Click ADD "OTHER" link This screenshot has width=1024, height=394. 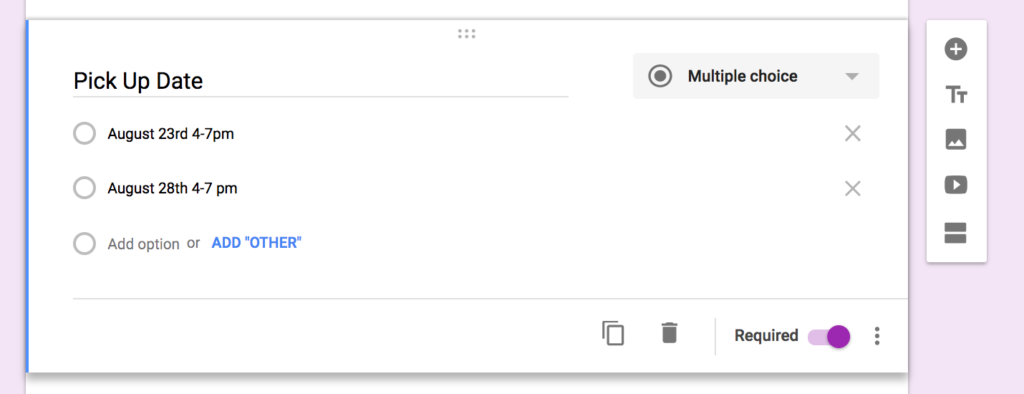[x=257, y=243]
